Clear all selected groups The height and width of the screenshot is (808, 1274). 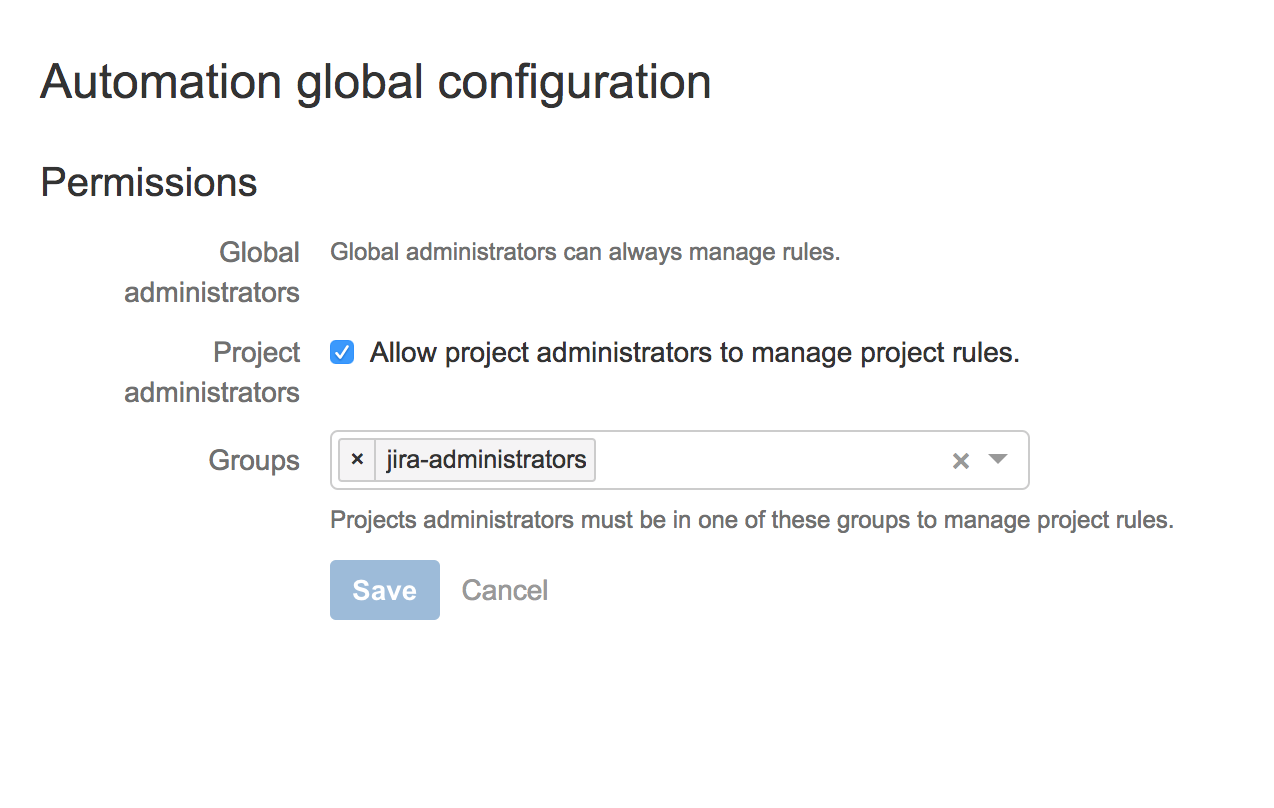[x=960, y=461]
